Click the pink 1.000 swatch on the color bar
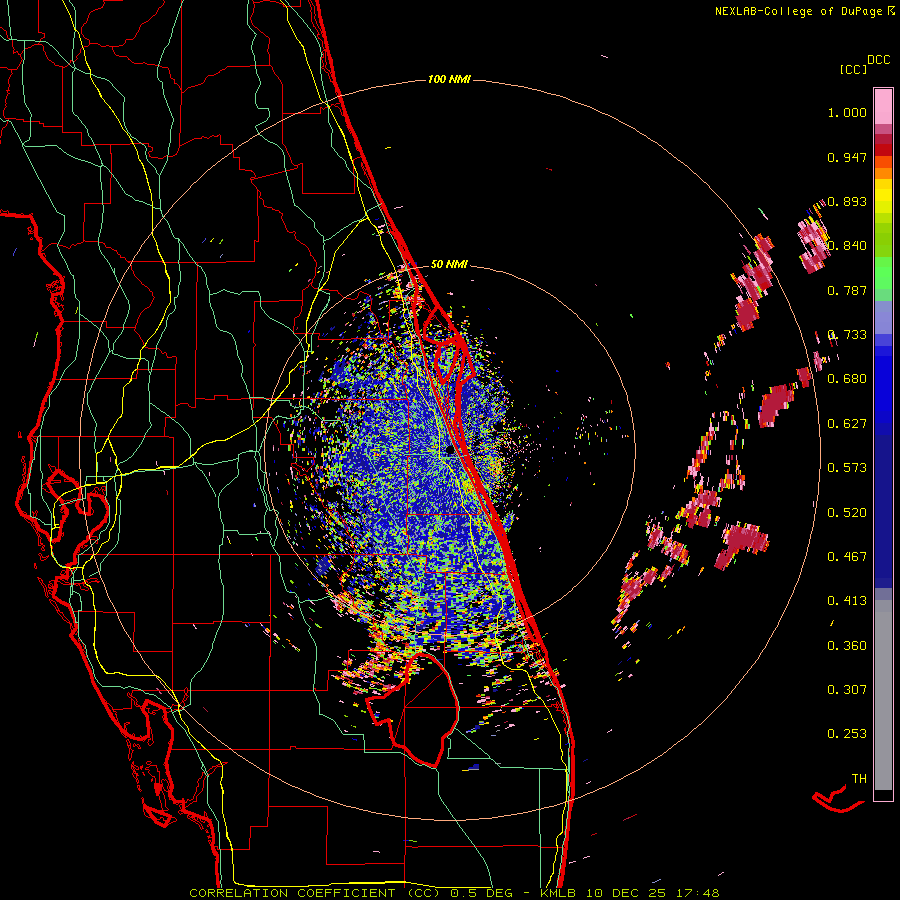This screenshot has width=900, height=900. click(x=883, y=107)
